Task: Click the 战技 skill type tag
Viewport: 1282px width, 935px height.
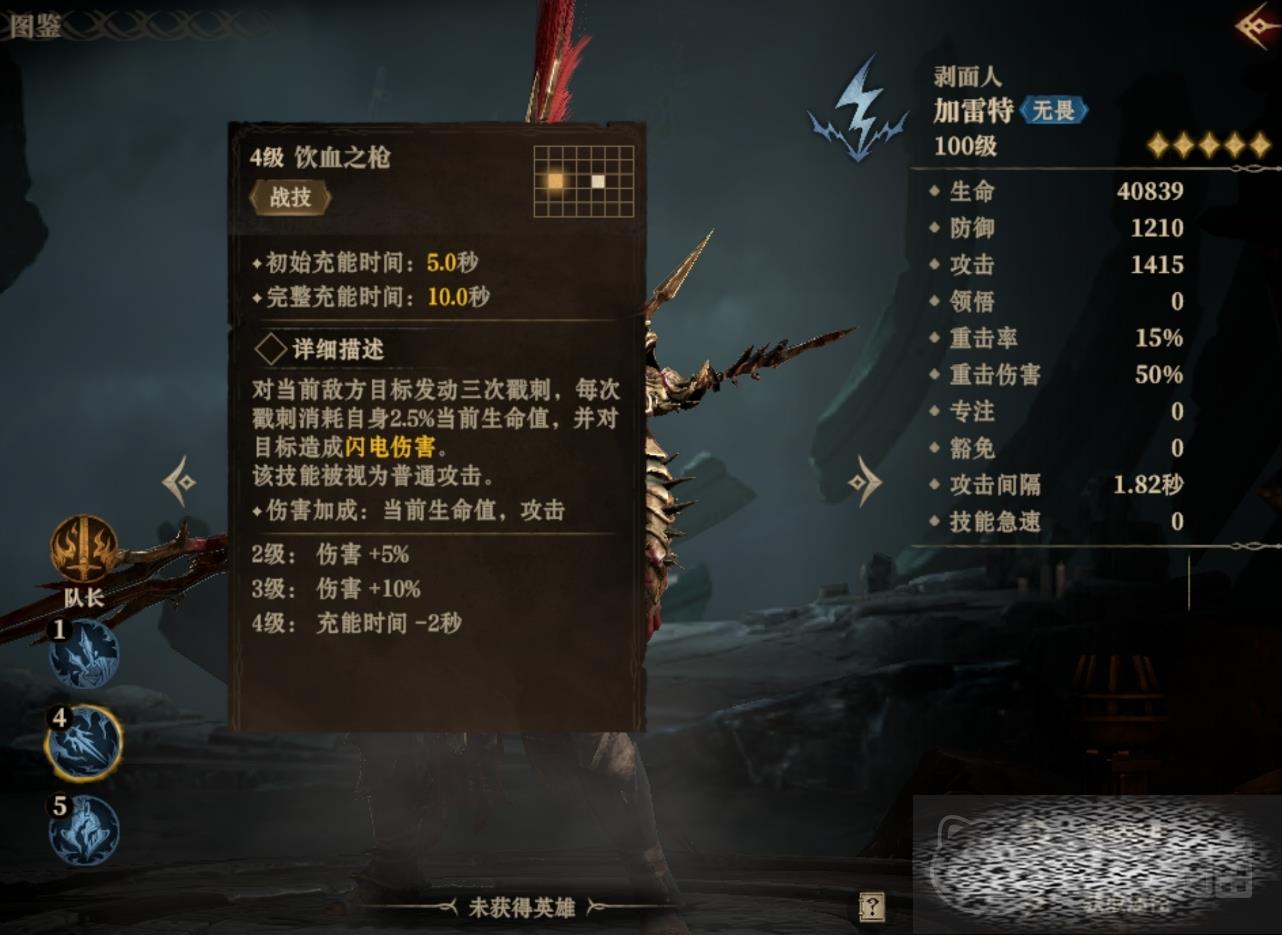Action: [x=290, y=197]
